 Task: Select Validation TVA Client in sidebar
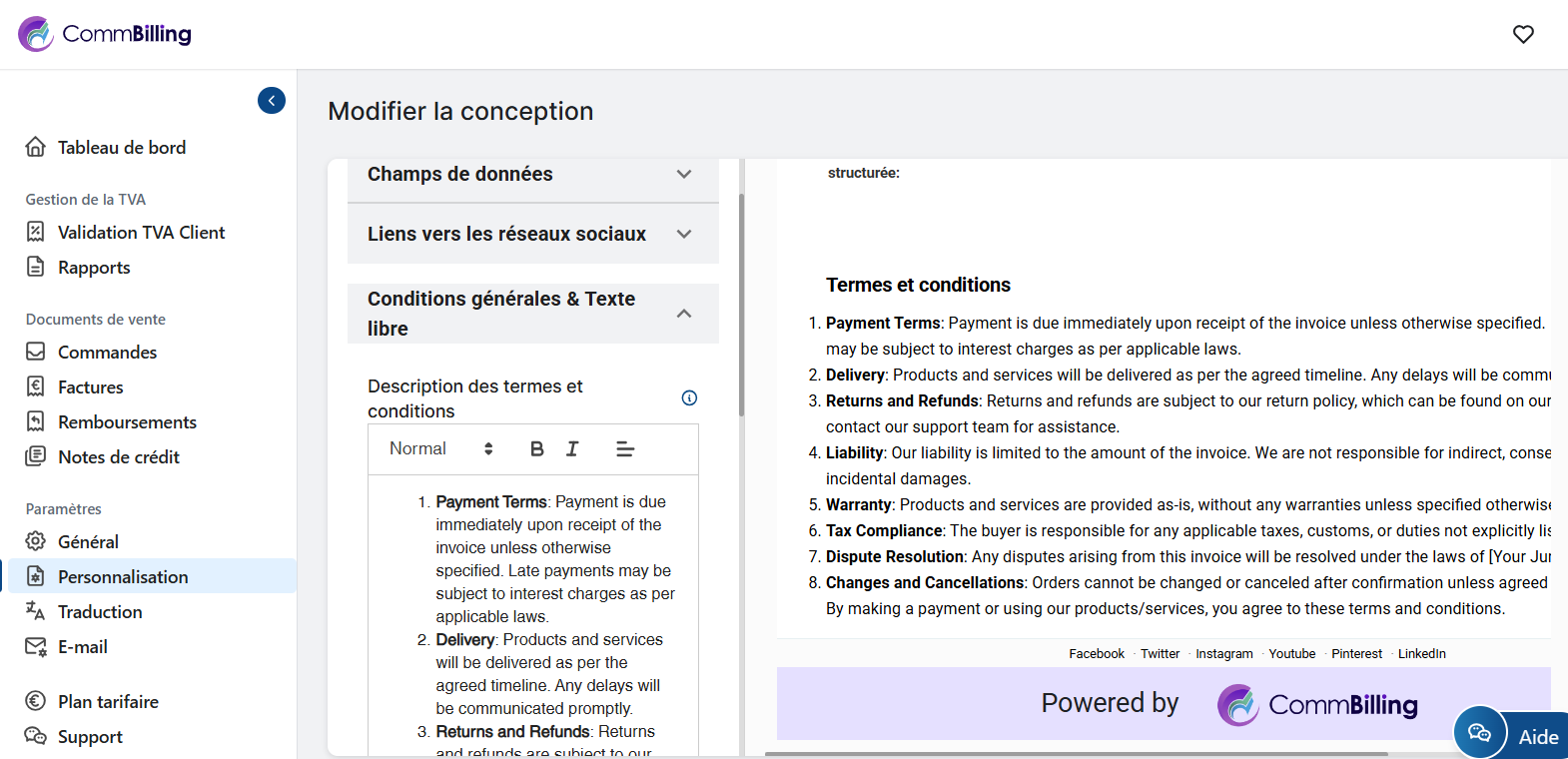141,233
